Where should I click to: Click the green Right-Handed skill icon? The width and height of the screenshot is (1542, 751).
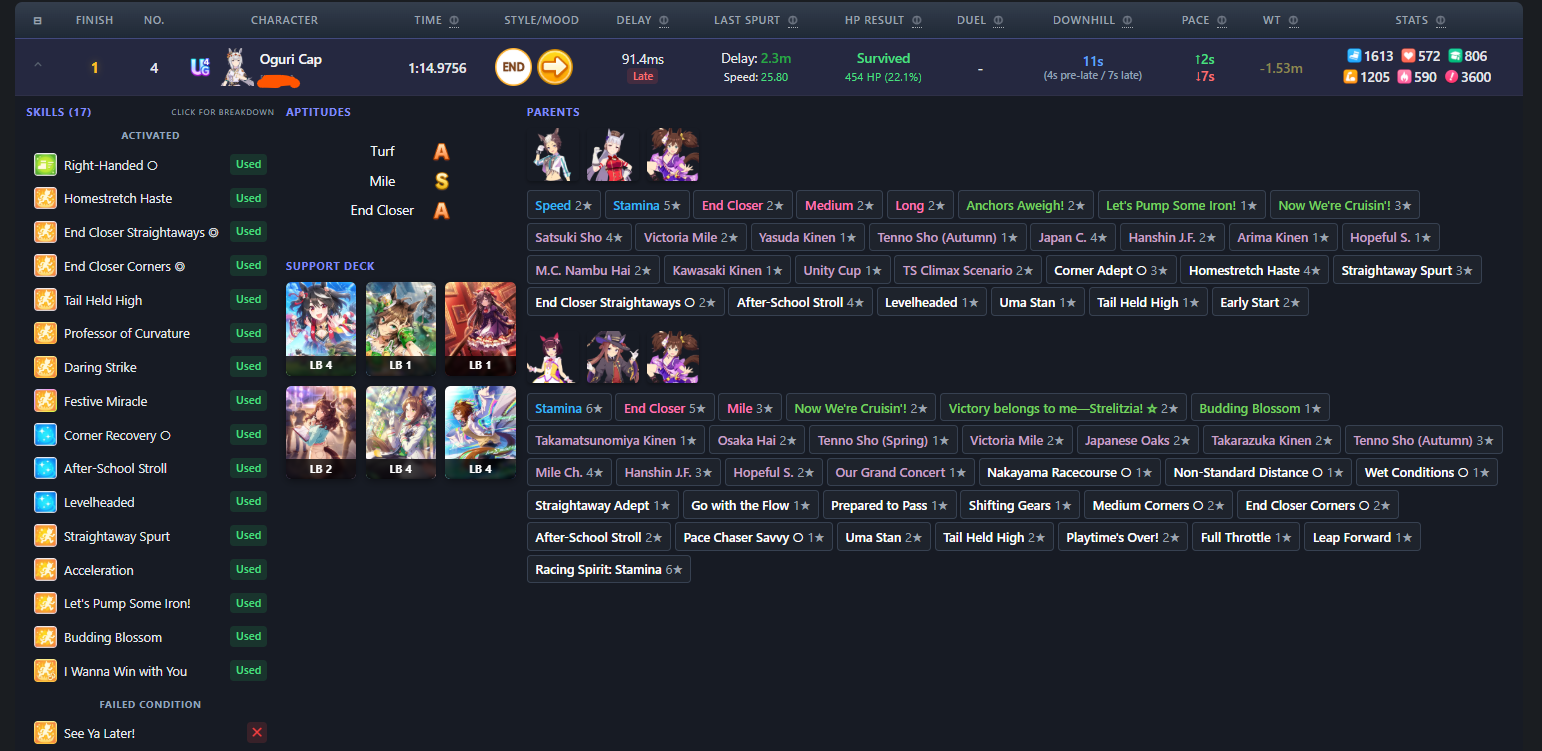[44, 165]
